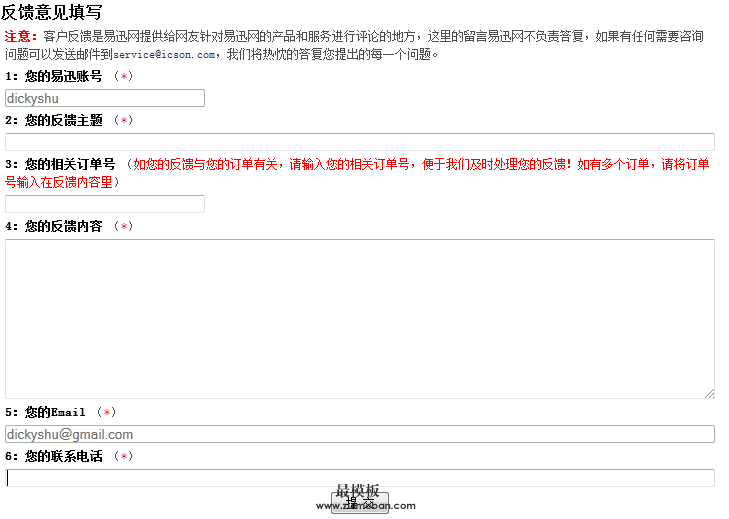The image size is (729, 519).
Task: Click the Email field showing dickyshu@gmail.com
Action: [360, 434]
